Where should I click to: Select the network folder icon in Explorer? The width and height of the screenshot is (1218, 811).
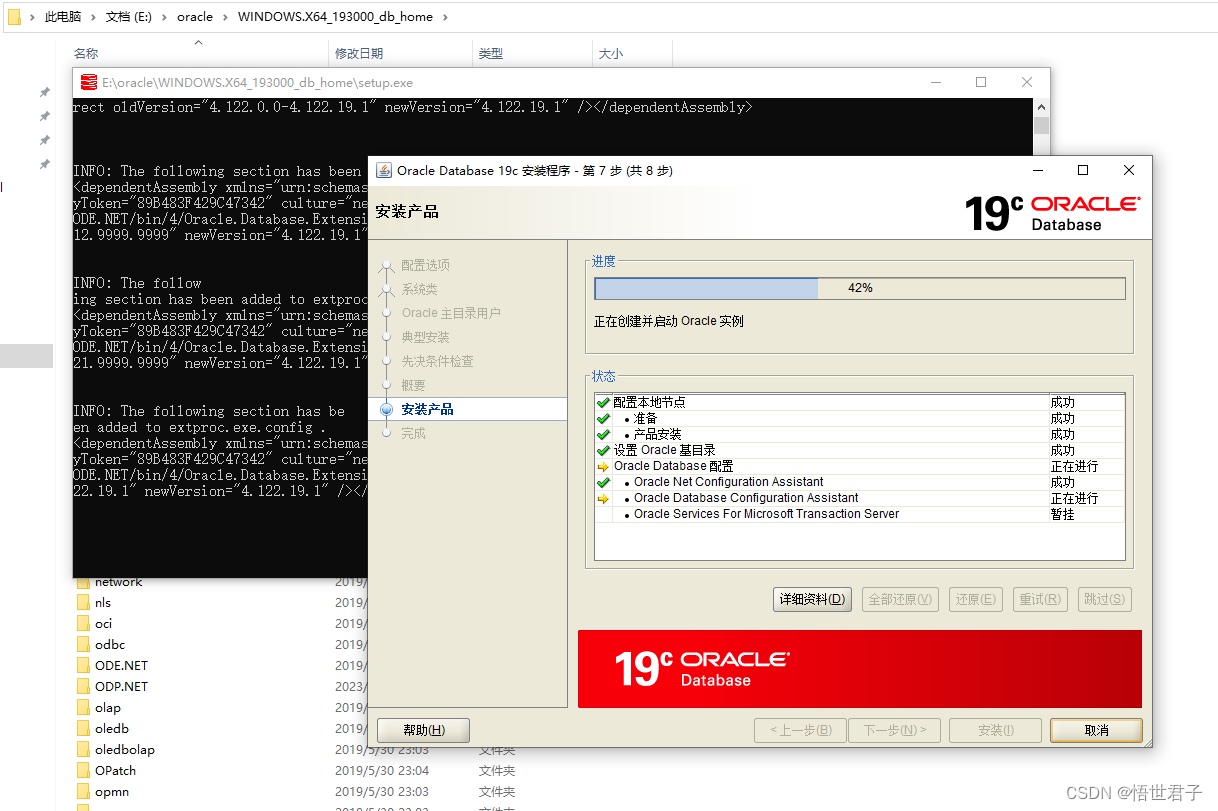[x=83, y=582]
